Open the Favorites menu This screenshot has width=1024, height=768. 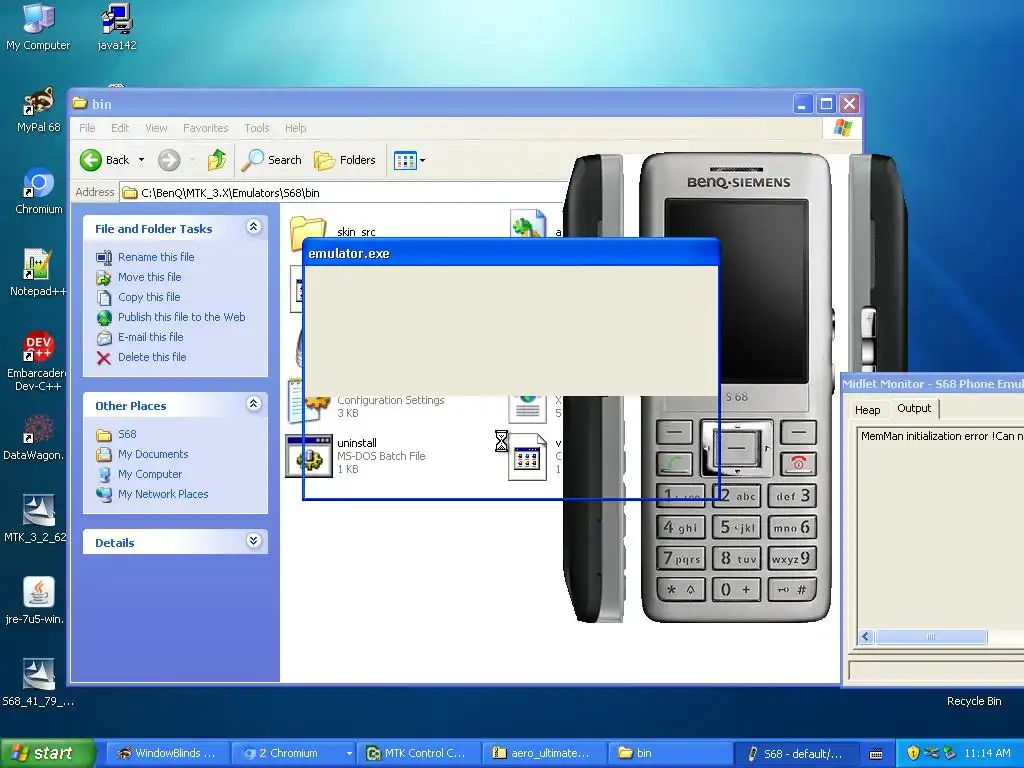(x=206, y=128)
